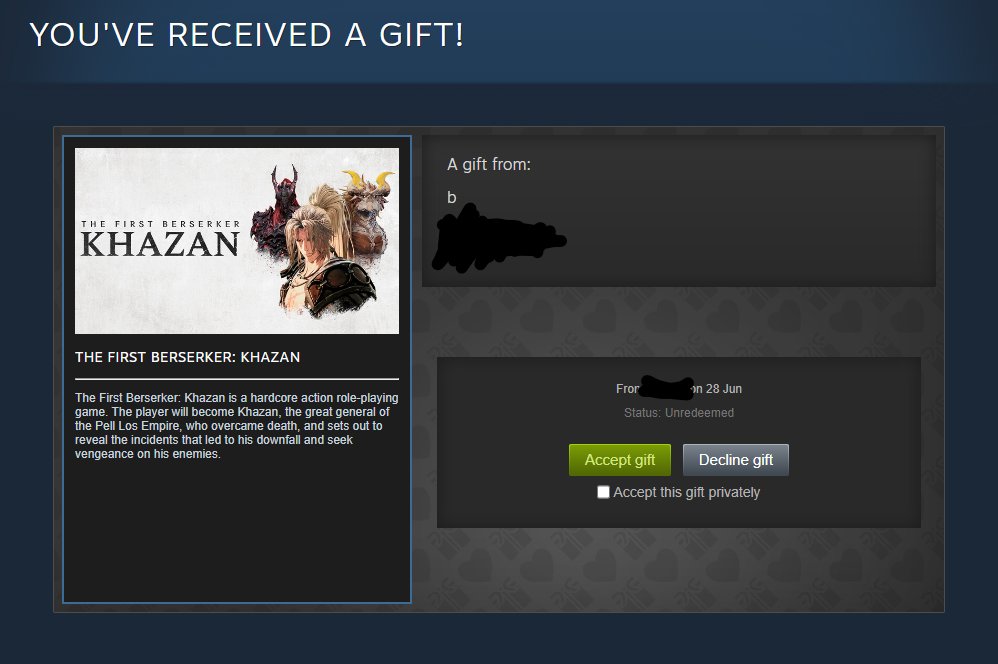Image resolution: width=998 pixels, height=664 pixels.
Task: Select the gift sender name starting with b
Action: (451, 197)
